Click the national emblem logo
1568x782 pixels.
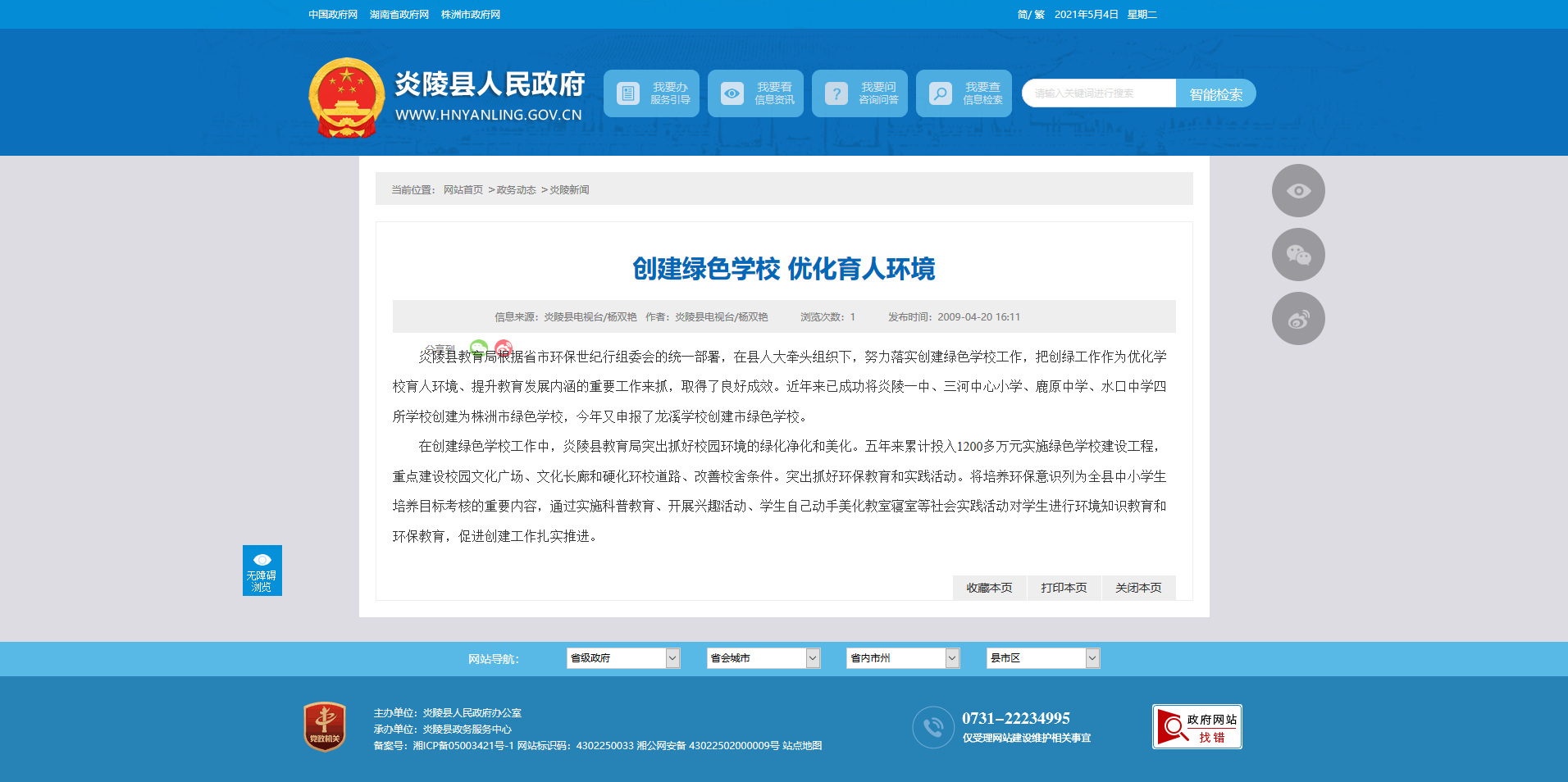tap(346, 98)
